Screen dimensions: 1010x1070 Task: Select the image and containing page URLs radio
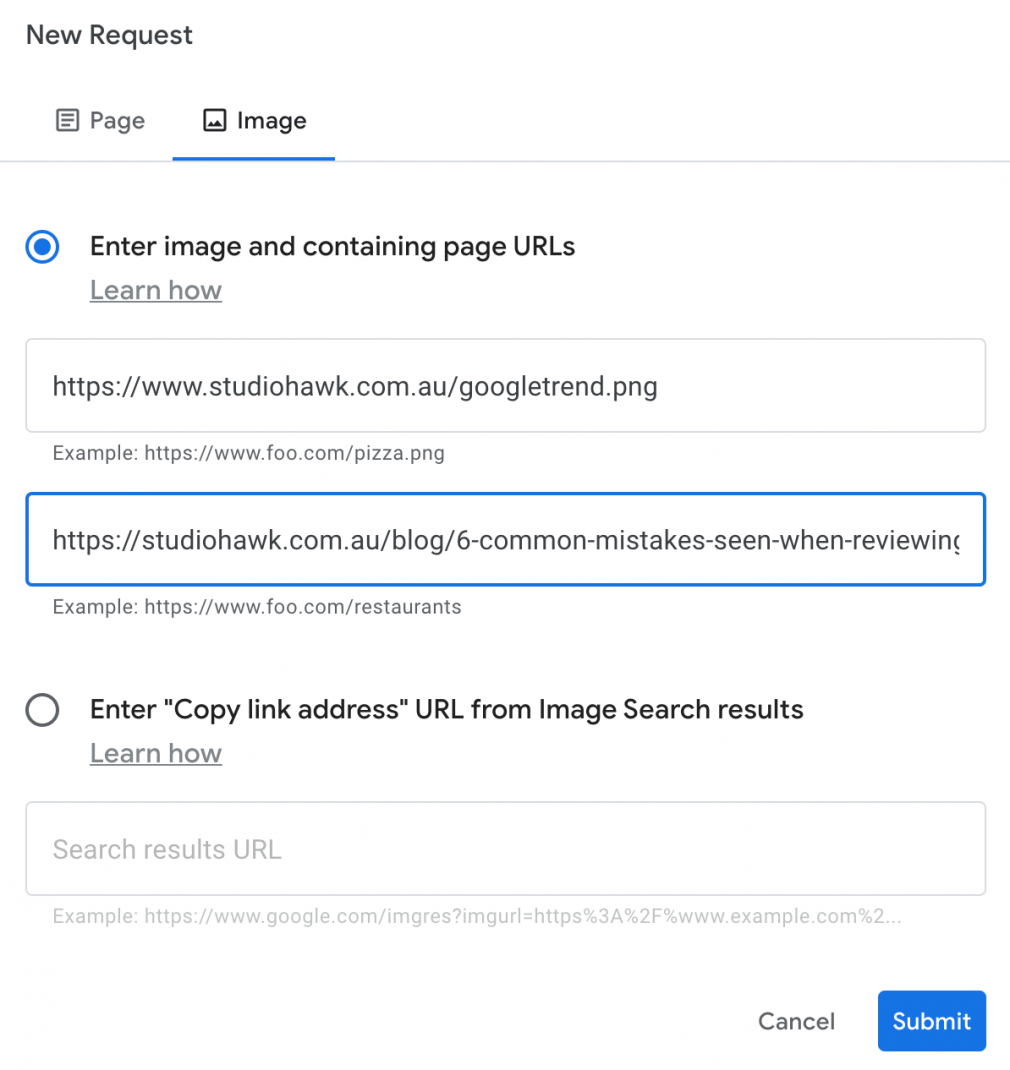[x=42, y=246]
